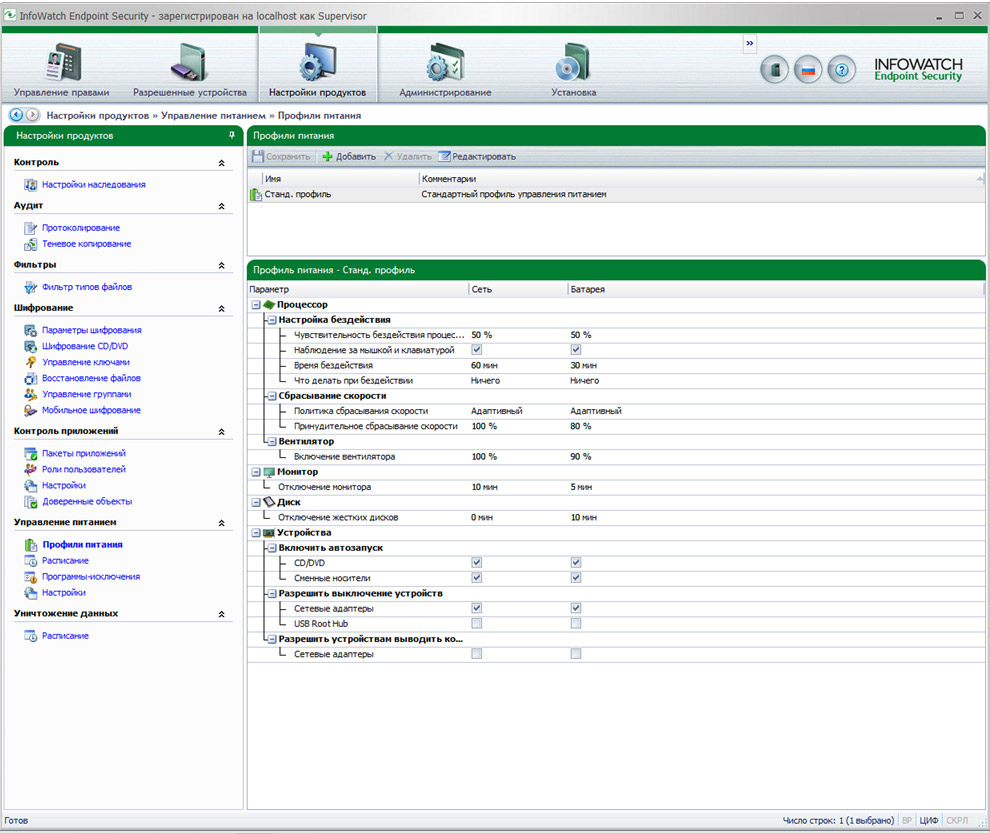The image size is (990, 834).
Task: Click the Russian flag language button
Action: 808,69
